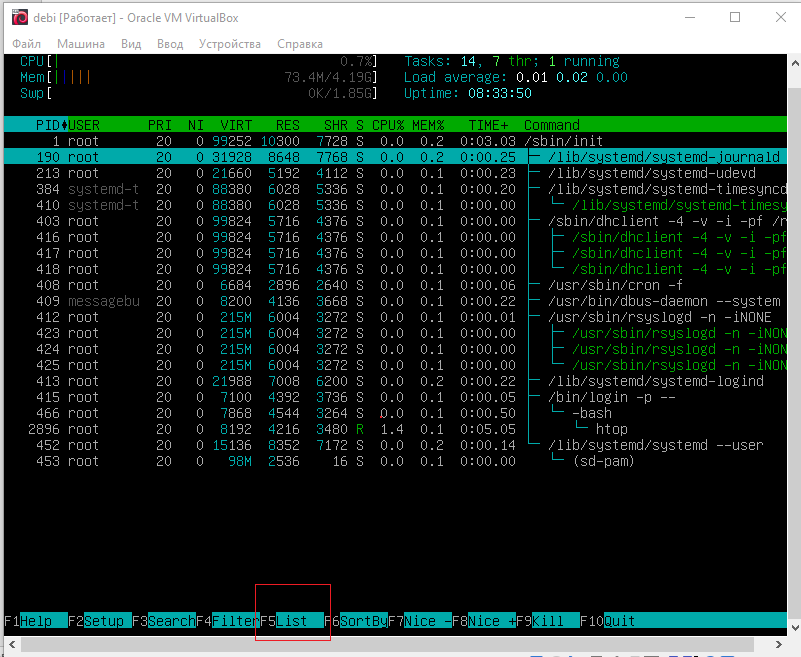Select the /bin/login -p -- row
801x657 pixels.
point(395,397)
